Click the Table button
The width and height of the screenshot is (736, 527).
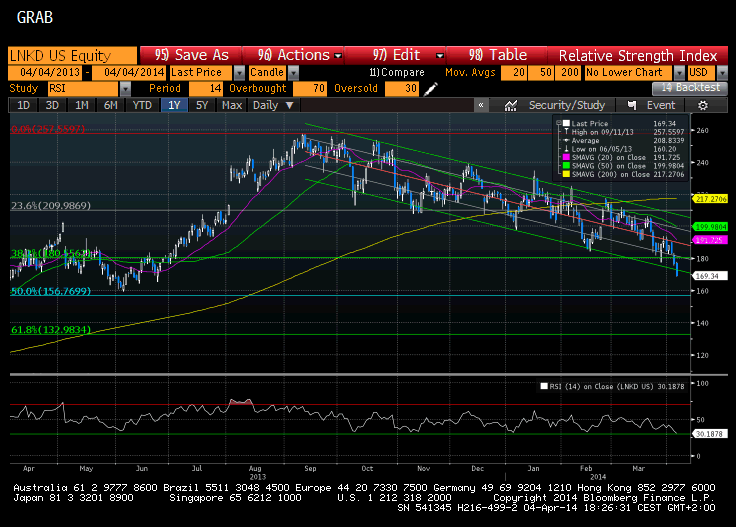(497, 55)
